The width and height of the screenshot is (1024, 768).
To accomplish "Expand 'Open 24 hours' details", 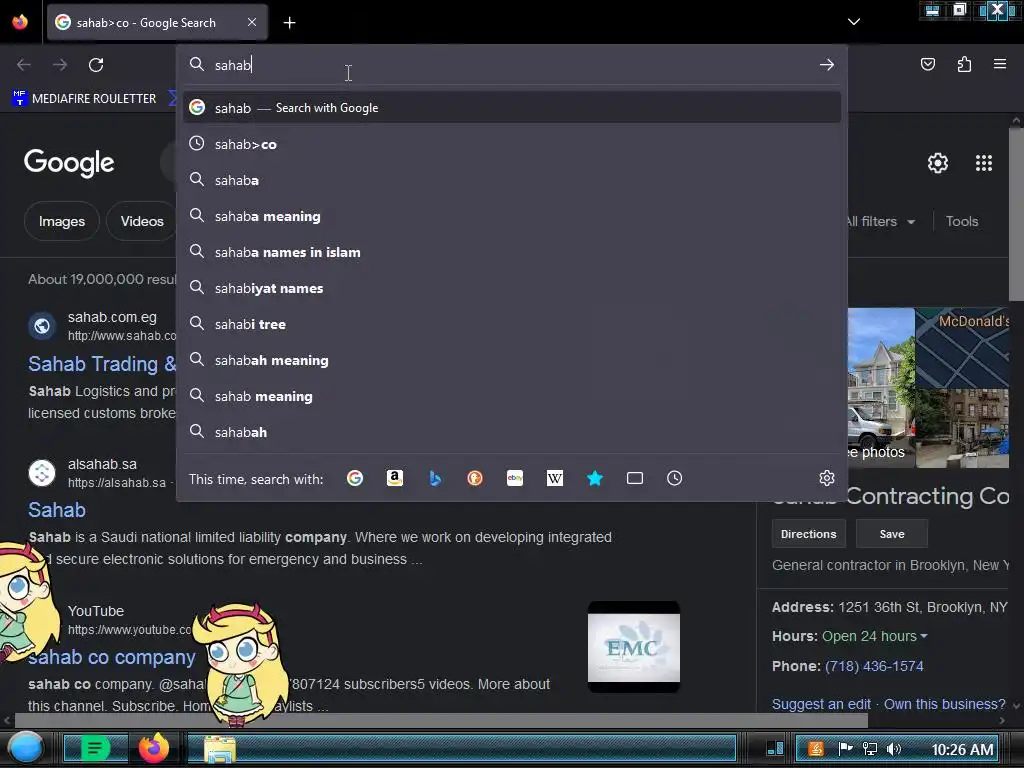I will point(874,636).
